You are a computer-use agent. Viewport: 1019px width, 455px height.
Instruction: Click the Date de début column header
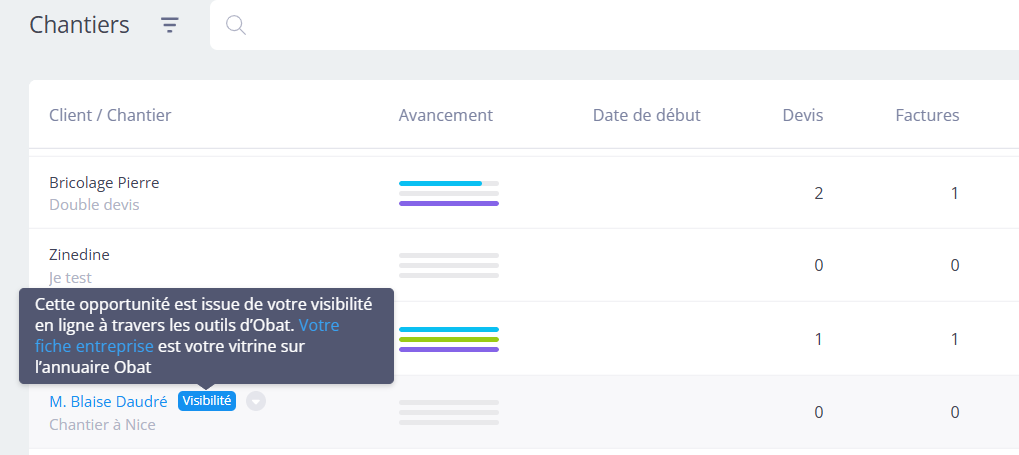tap(646, 115)
